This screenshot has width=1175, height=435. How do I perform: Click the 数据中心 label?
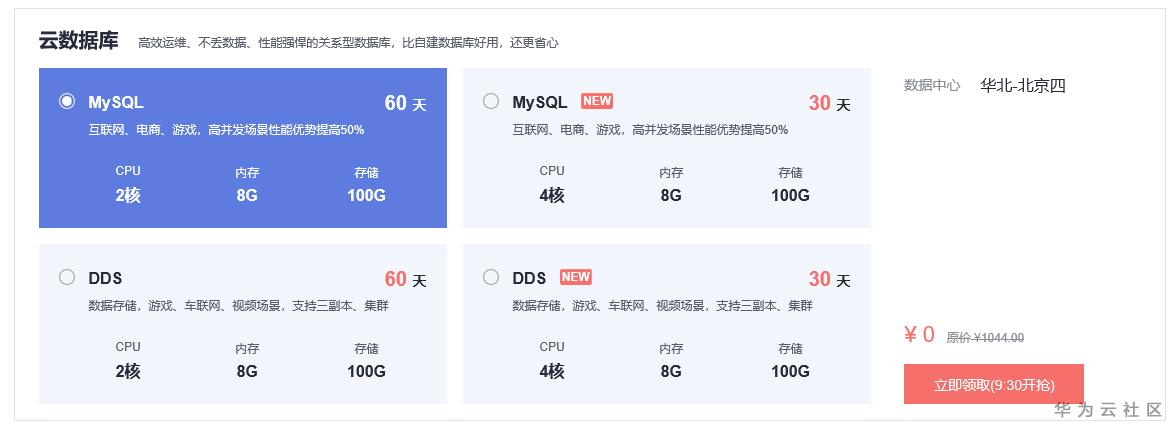pos(932,86)
